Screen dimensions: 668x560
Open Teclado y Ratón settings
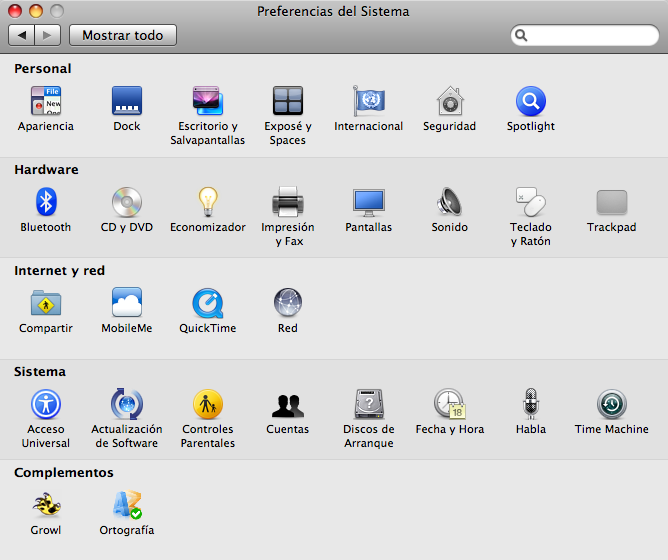click(530, 203)
